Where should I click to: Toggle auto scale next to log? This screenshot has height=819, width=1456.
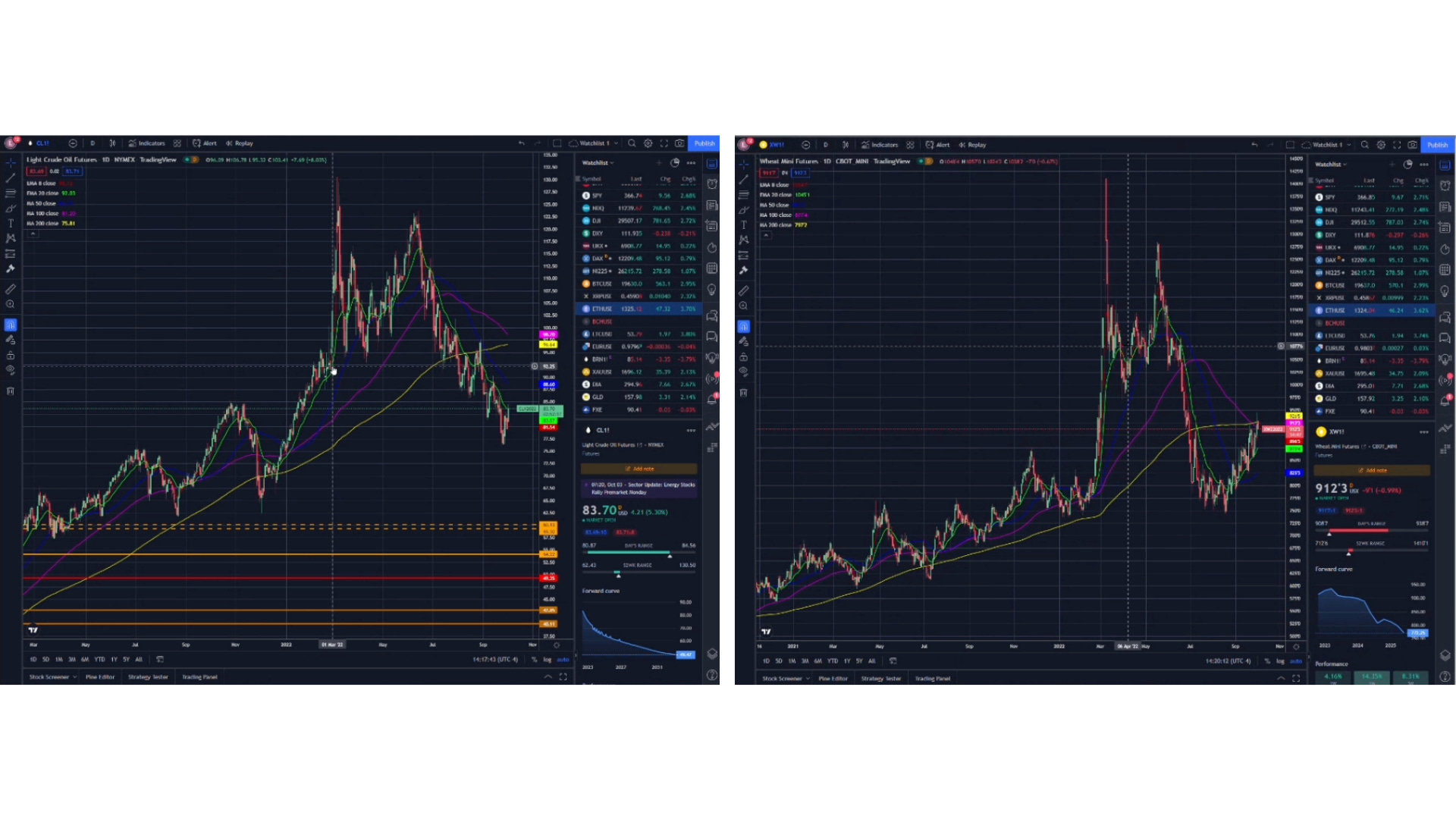[563, 659]
